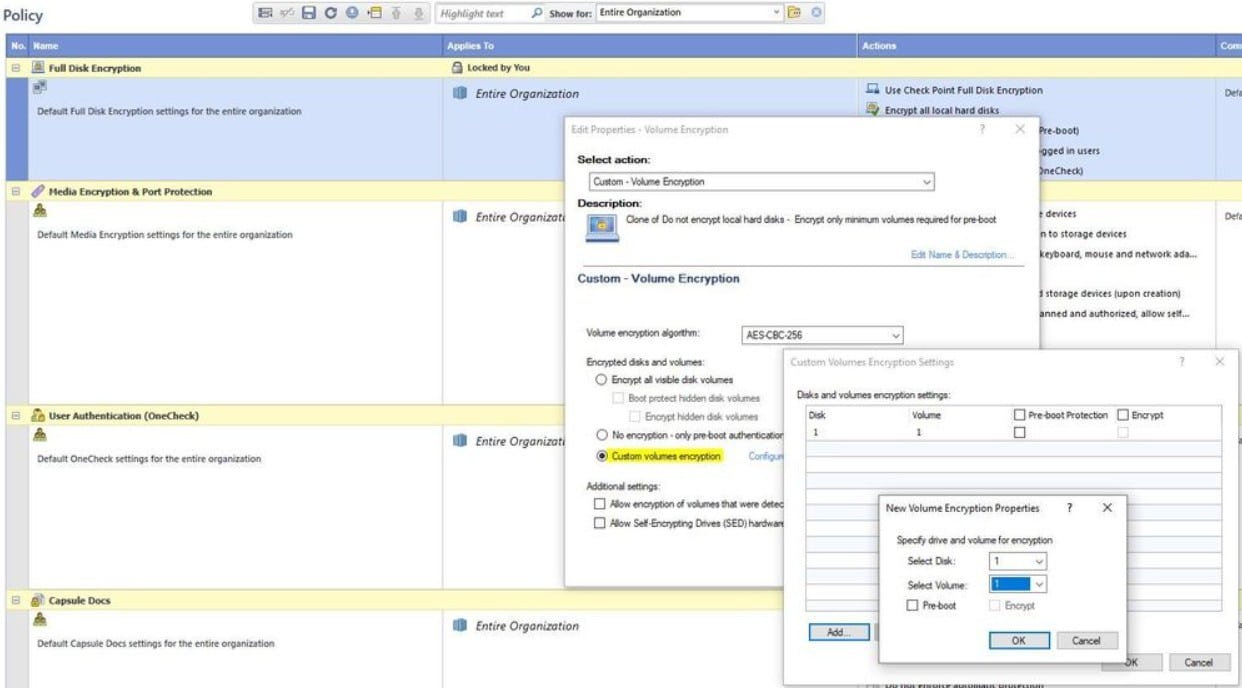Viewport: 1242px width, 688px height.
Task: Click the cube icon in Full Disk Encryption row
Action: (460, 93)
